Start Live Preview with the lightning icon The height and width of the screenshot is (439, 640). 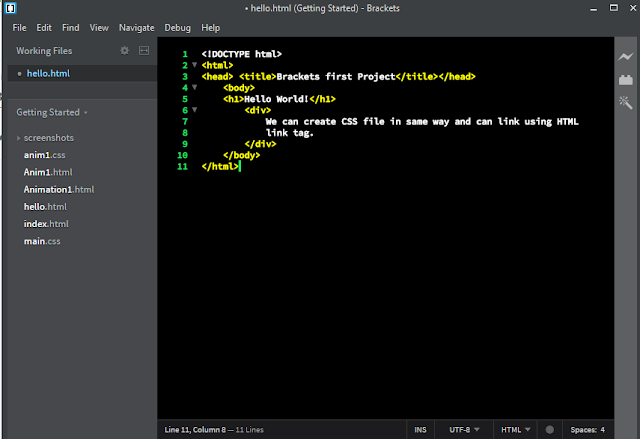click(x=625, y=57)
